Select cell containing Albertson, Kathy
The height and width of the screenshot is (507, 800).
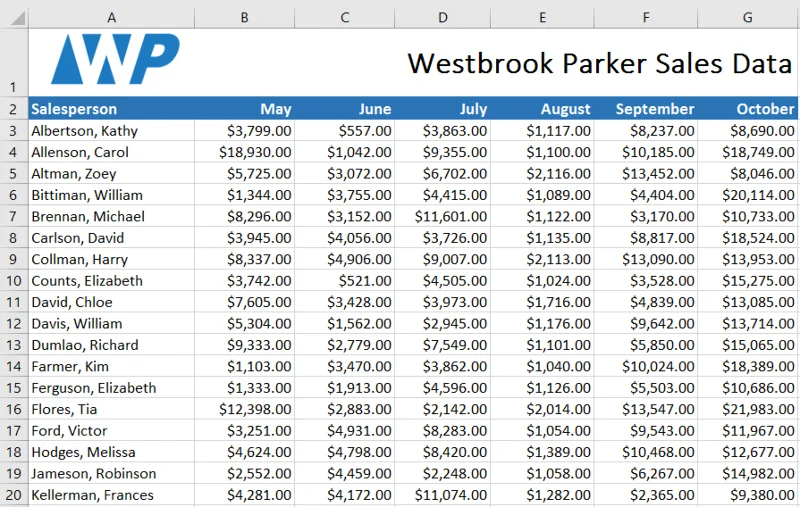coord(111,131)
